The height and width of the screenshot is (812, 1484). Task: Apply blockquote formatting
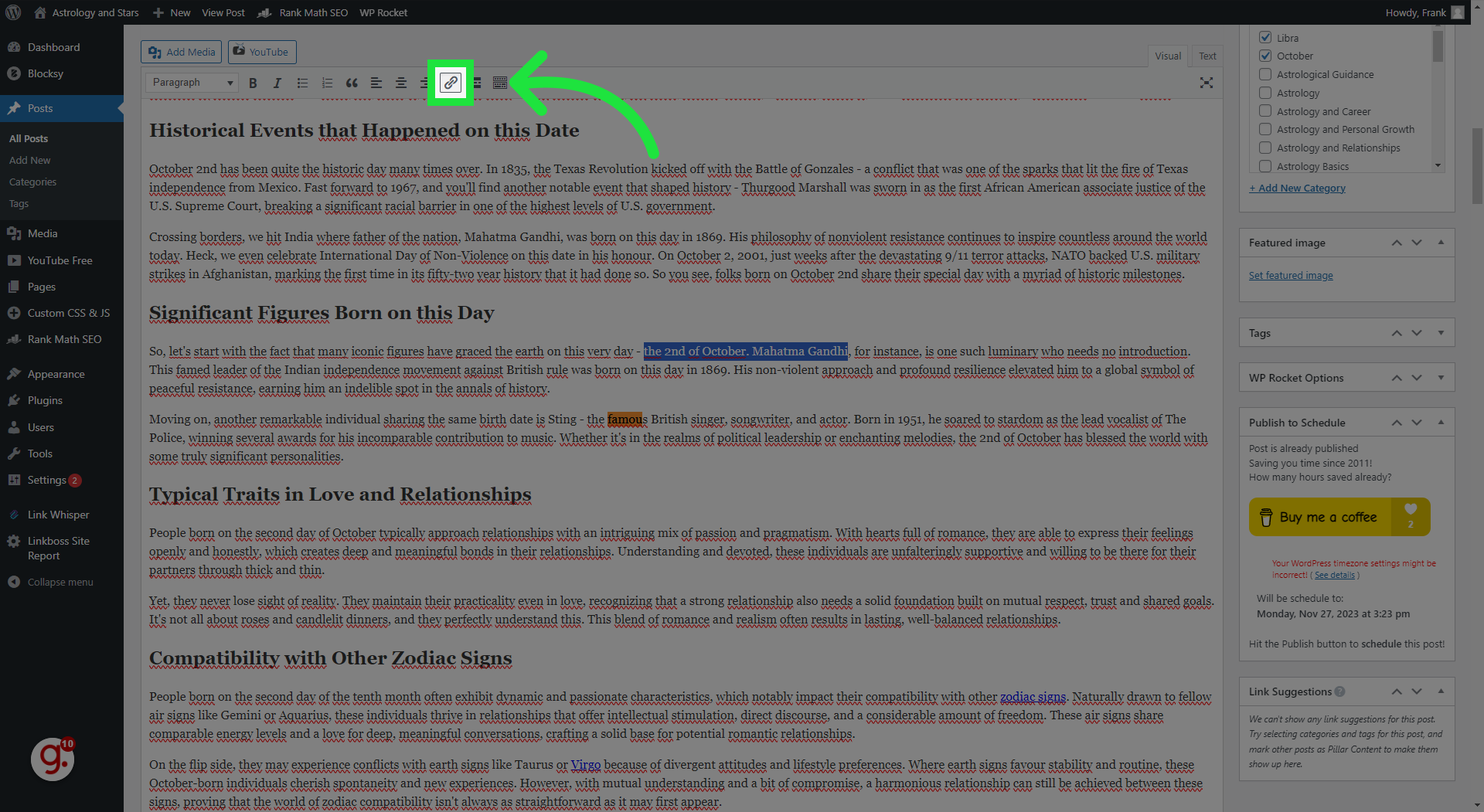click(x=352, y=83)
